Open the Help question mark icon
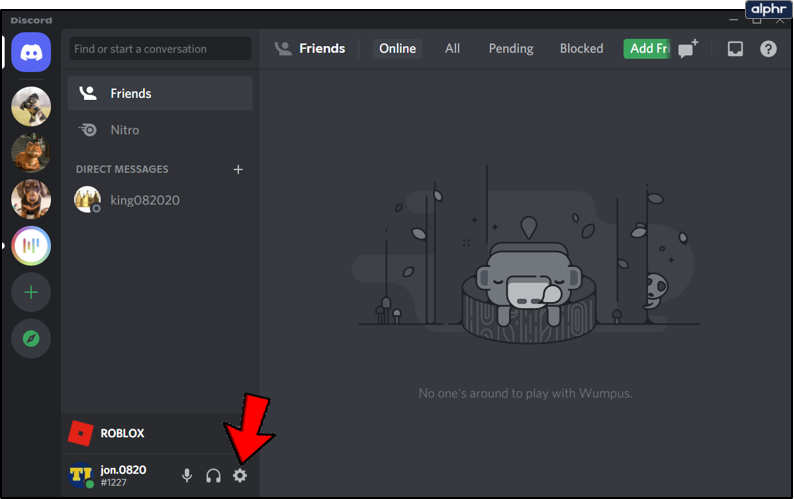794x499 pixels. coord(768,49)
